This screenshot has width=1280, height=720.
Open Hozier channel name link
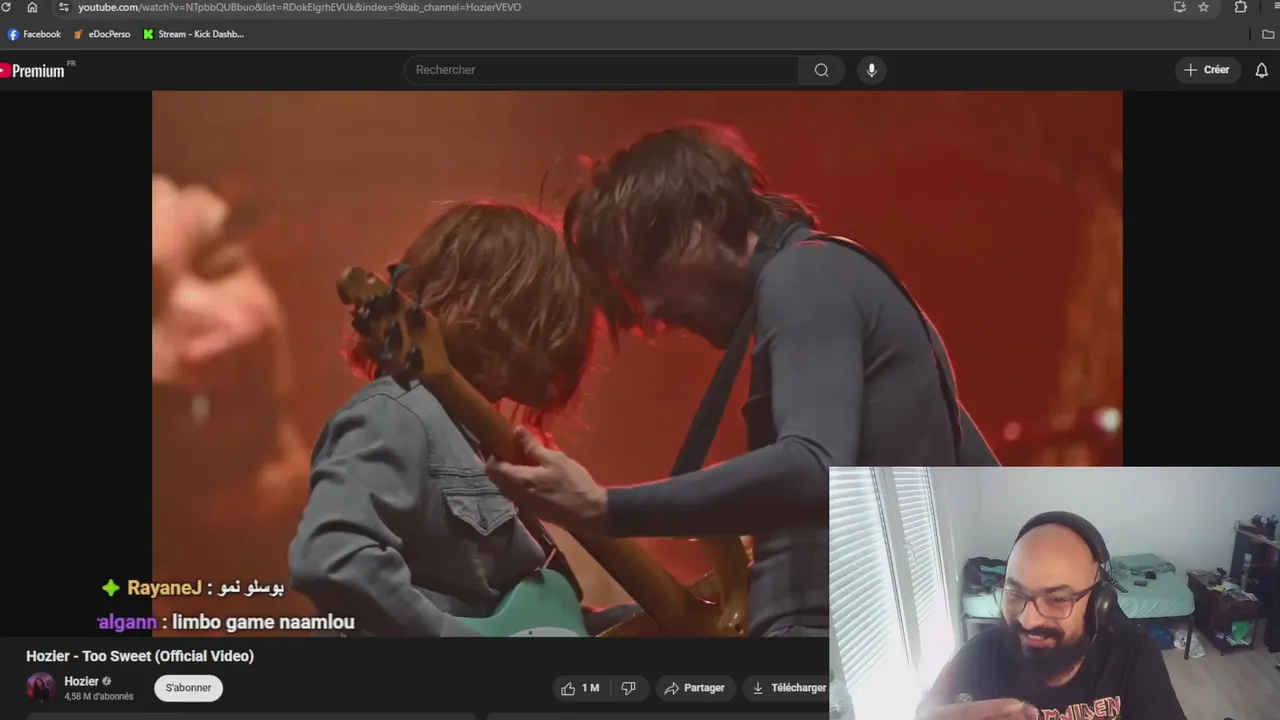point(82,681)
